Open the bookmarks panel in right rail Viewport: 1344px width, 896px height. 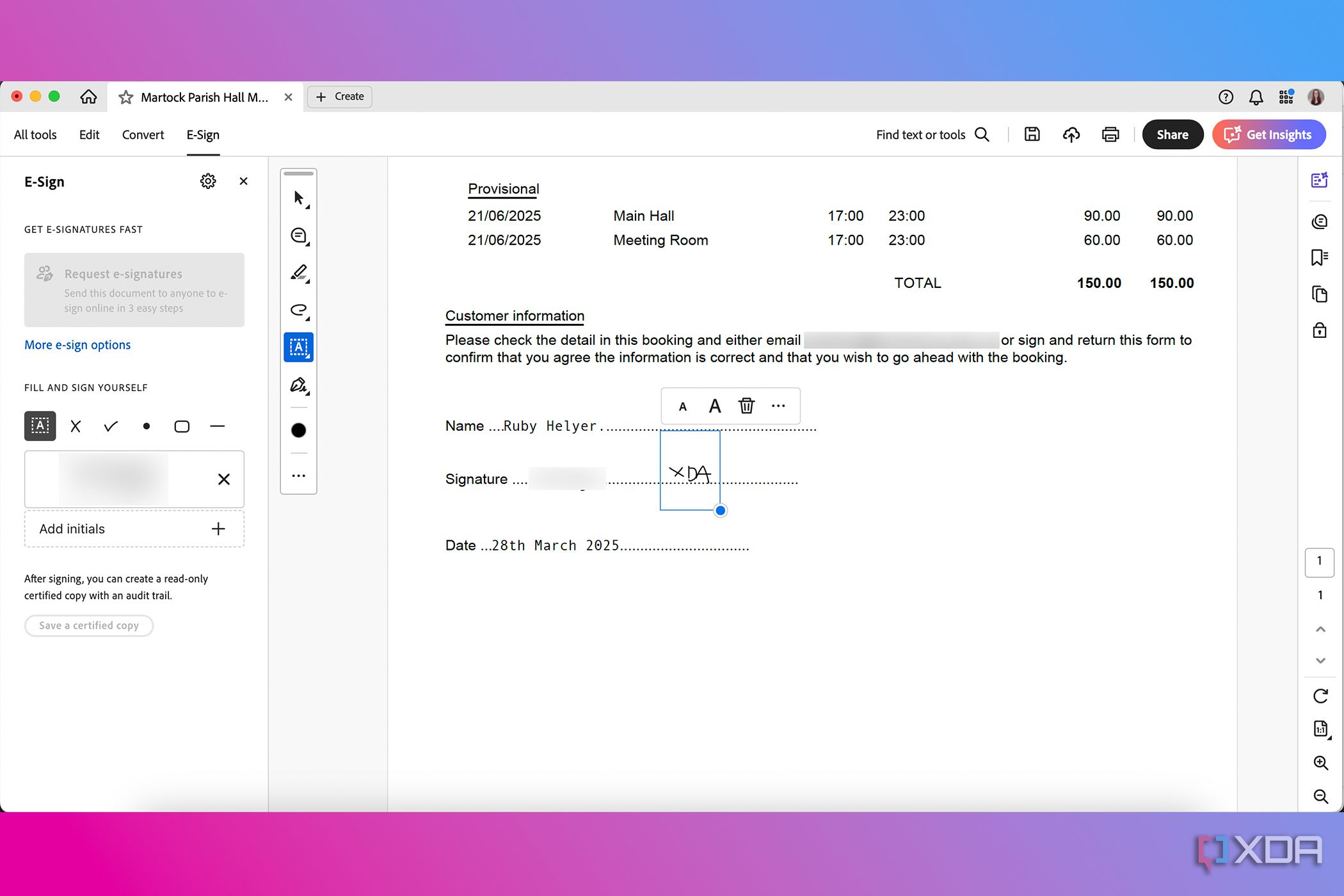click(x=1320, y=257)
